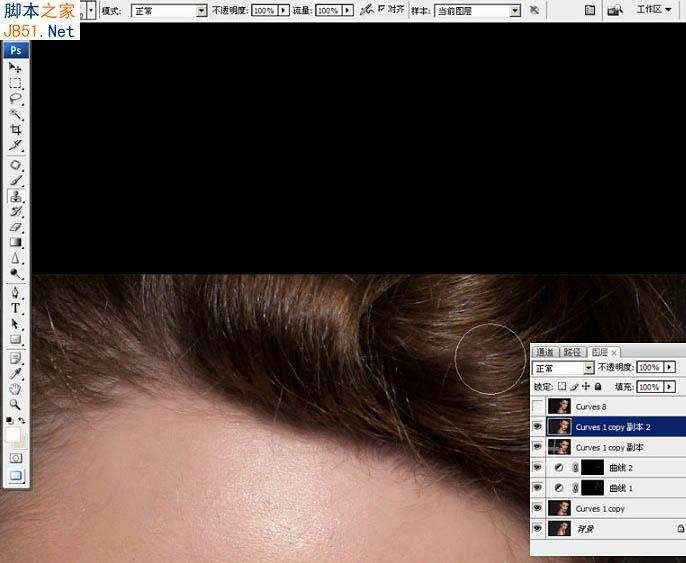
Task: Reset to default foreground/background colors
Action: [9, 420]
